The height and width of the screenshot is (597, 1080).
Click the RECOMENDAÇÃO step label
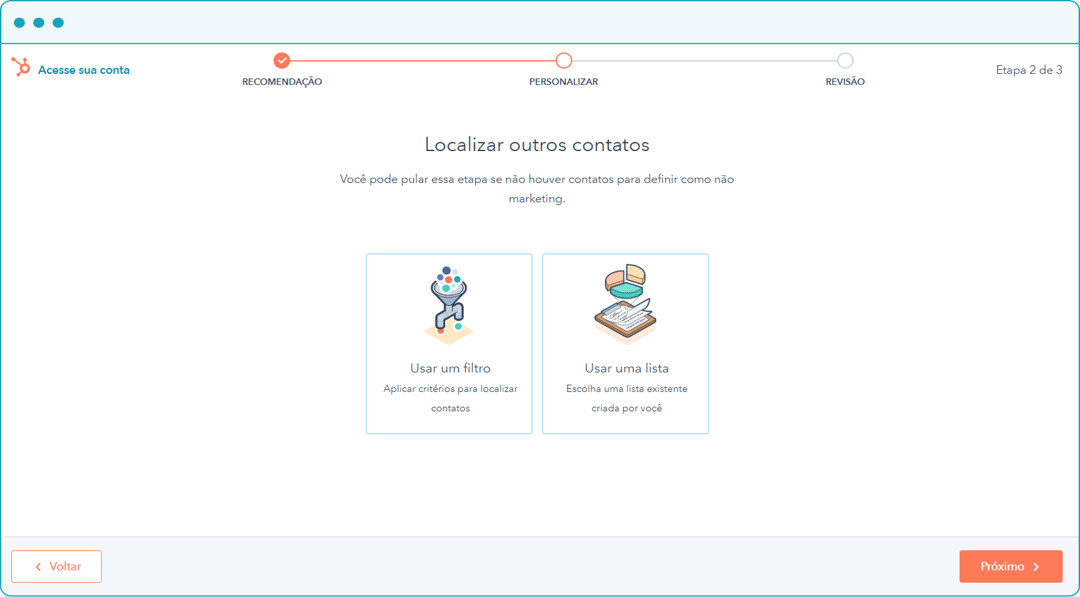coord(282,82)
